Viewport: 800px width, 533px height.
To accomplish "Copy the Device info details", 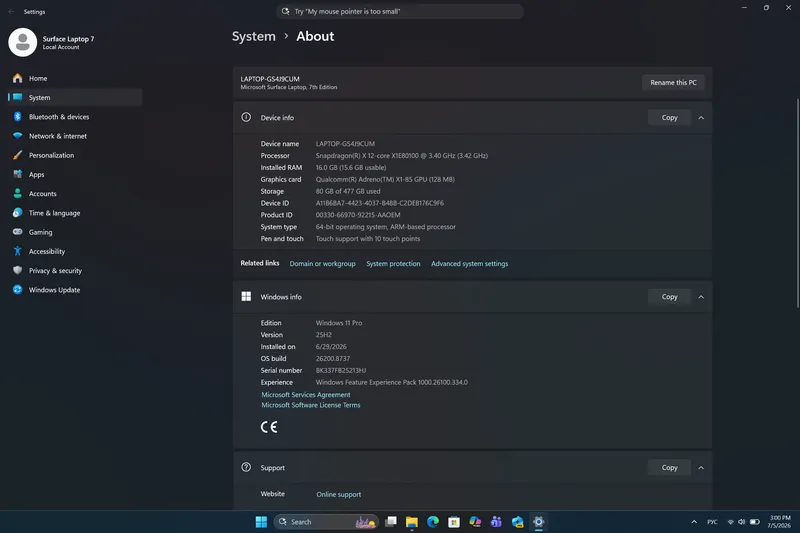I will [669, 118].
